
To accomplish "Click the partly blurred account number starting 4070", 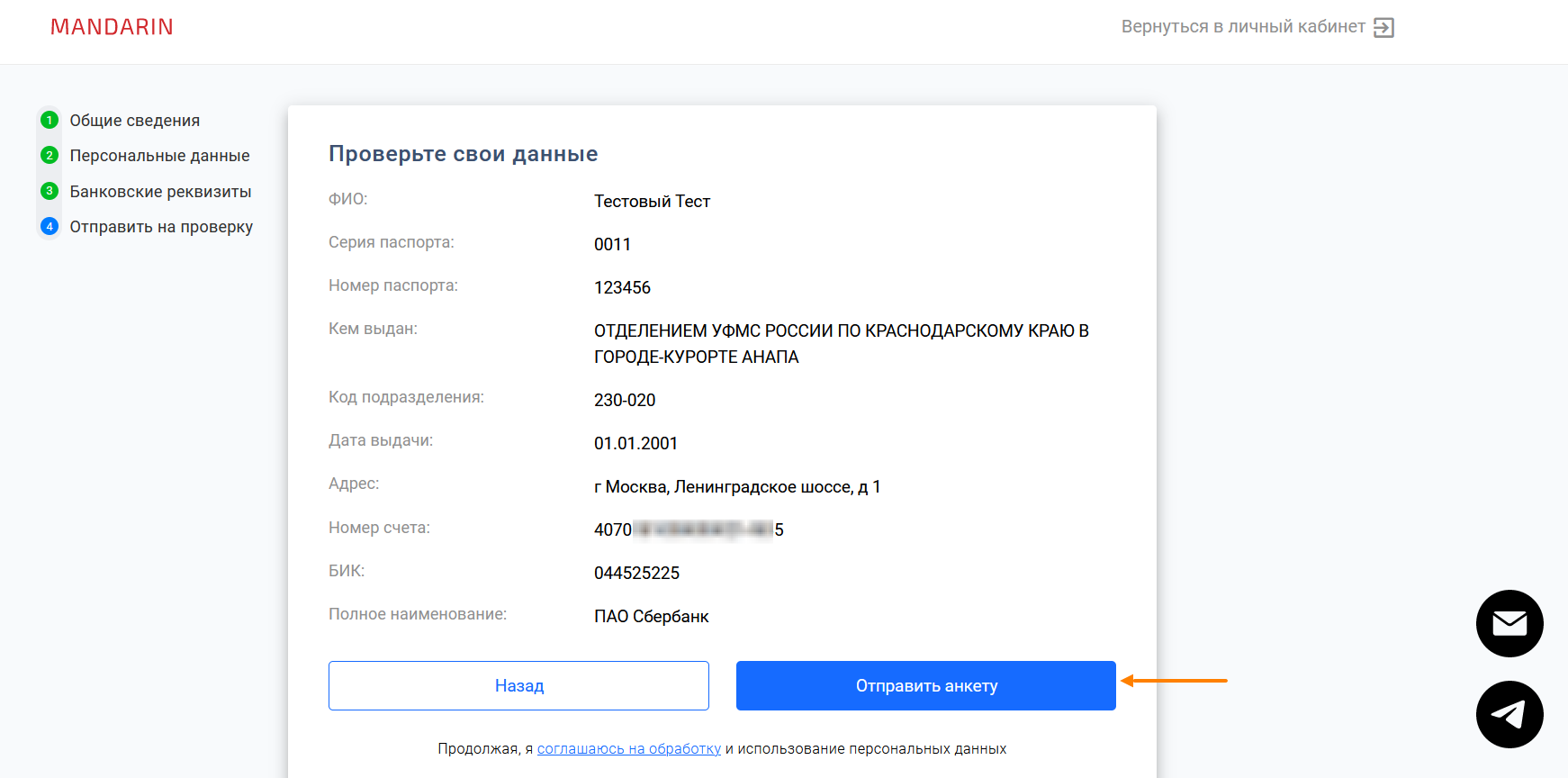I will tap(689, 530).
